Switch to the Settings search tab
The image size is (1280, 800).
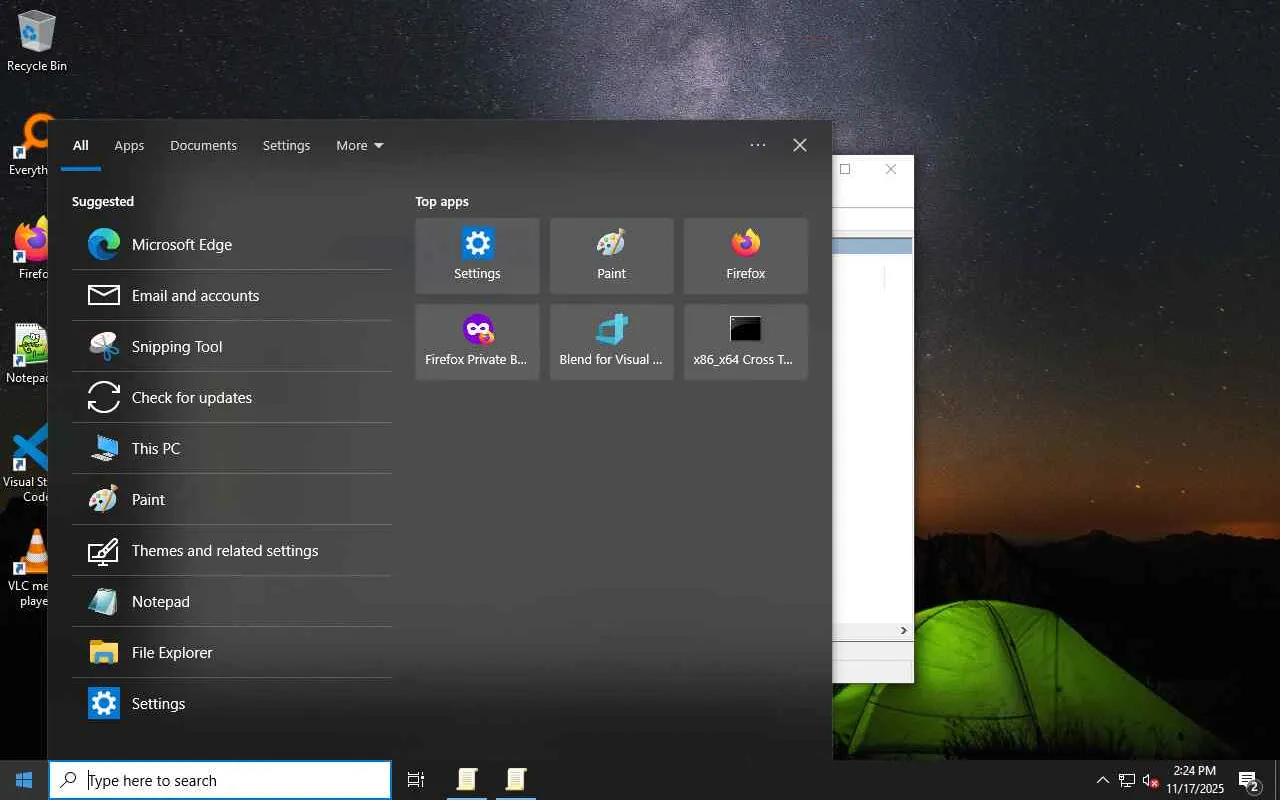[x=286, y=145]
